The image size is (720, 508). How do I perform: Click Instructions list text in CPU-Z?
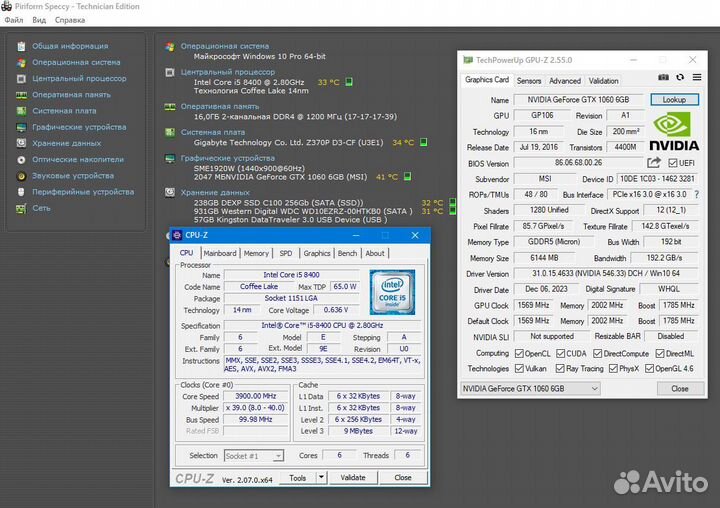tap(322, 364)
